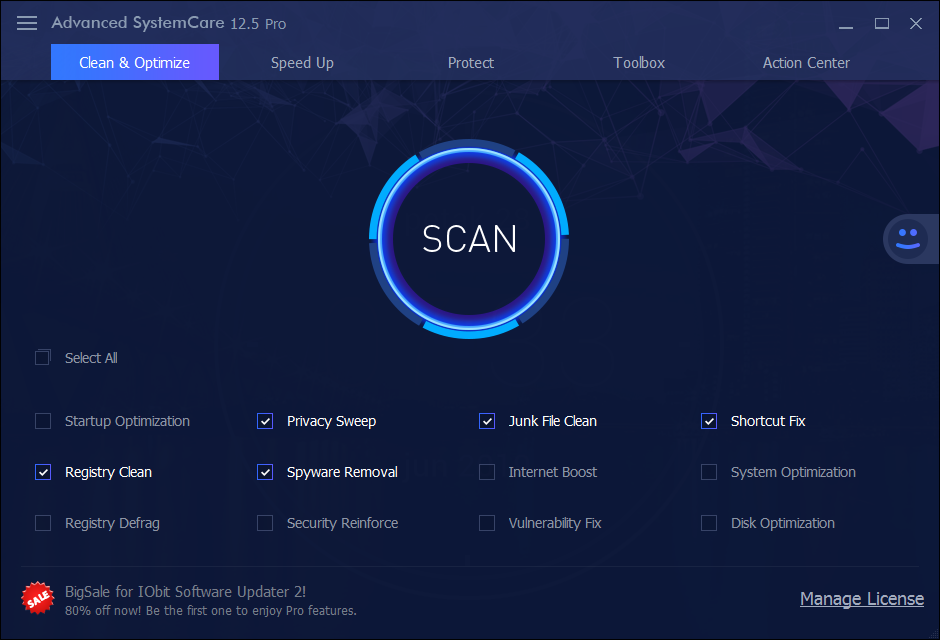This screenshot has width=940, height=640.
Task: Click the smiley face feedback icon
Action: (x=908, y=239)
